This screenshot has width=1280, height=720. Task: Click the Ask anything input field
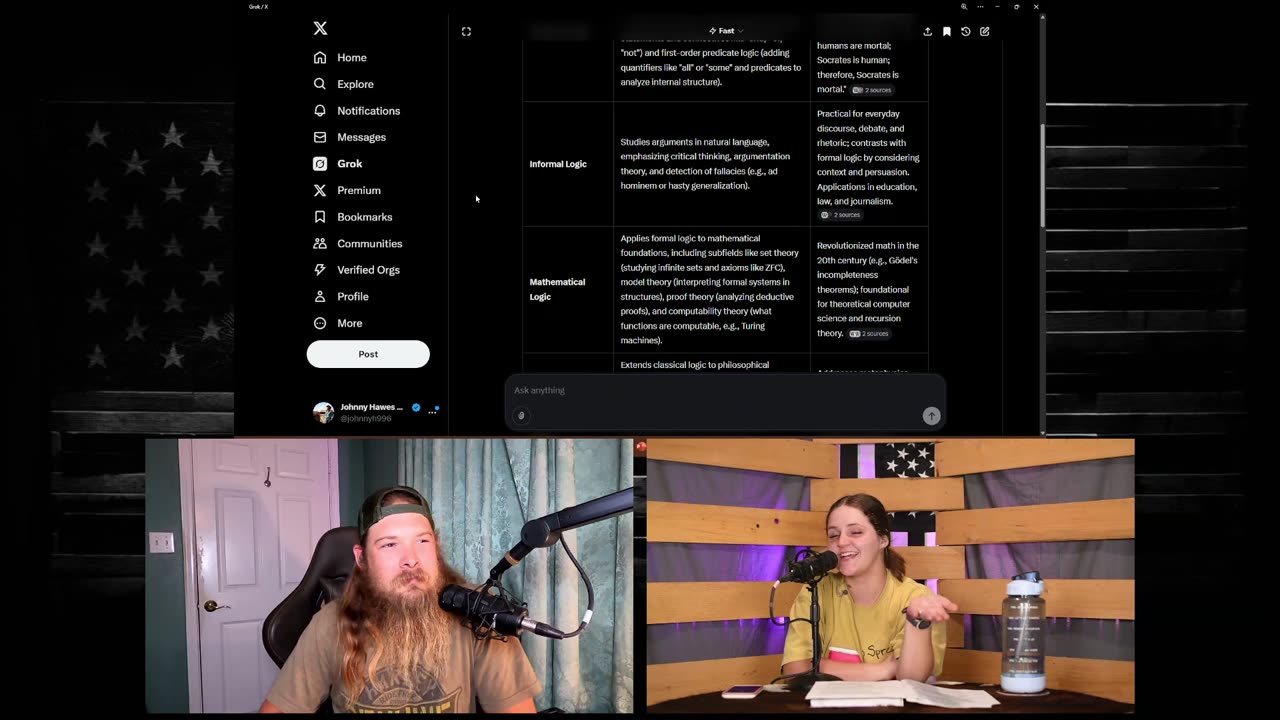725,390
